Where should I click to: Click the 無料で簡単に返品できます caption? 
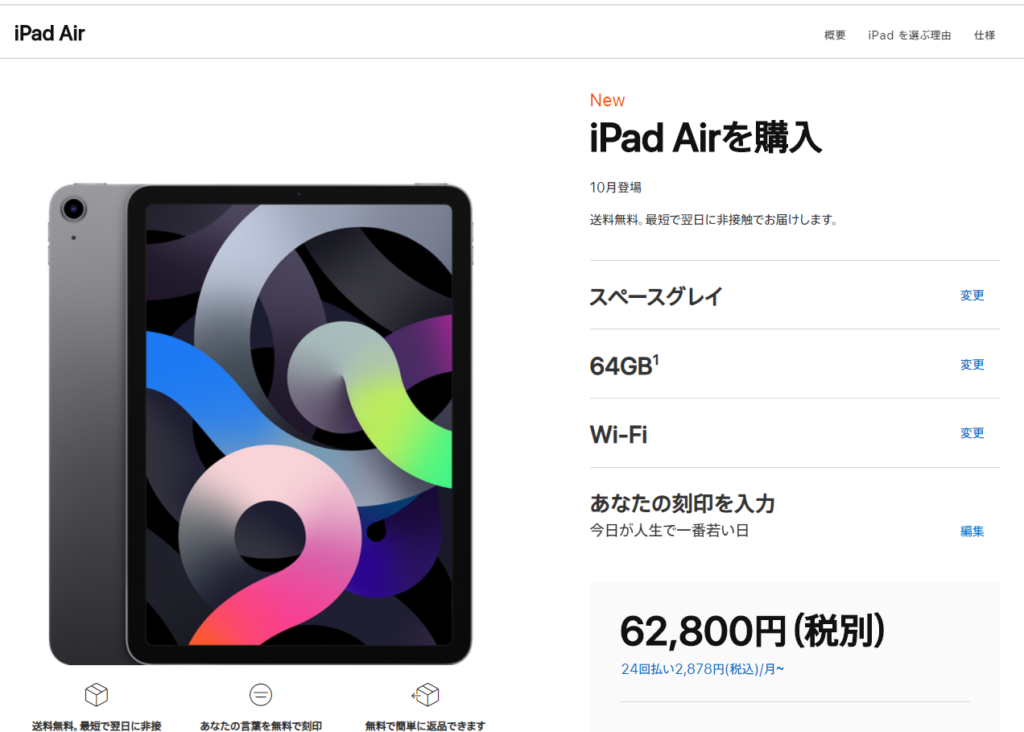coord(425,725)
